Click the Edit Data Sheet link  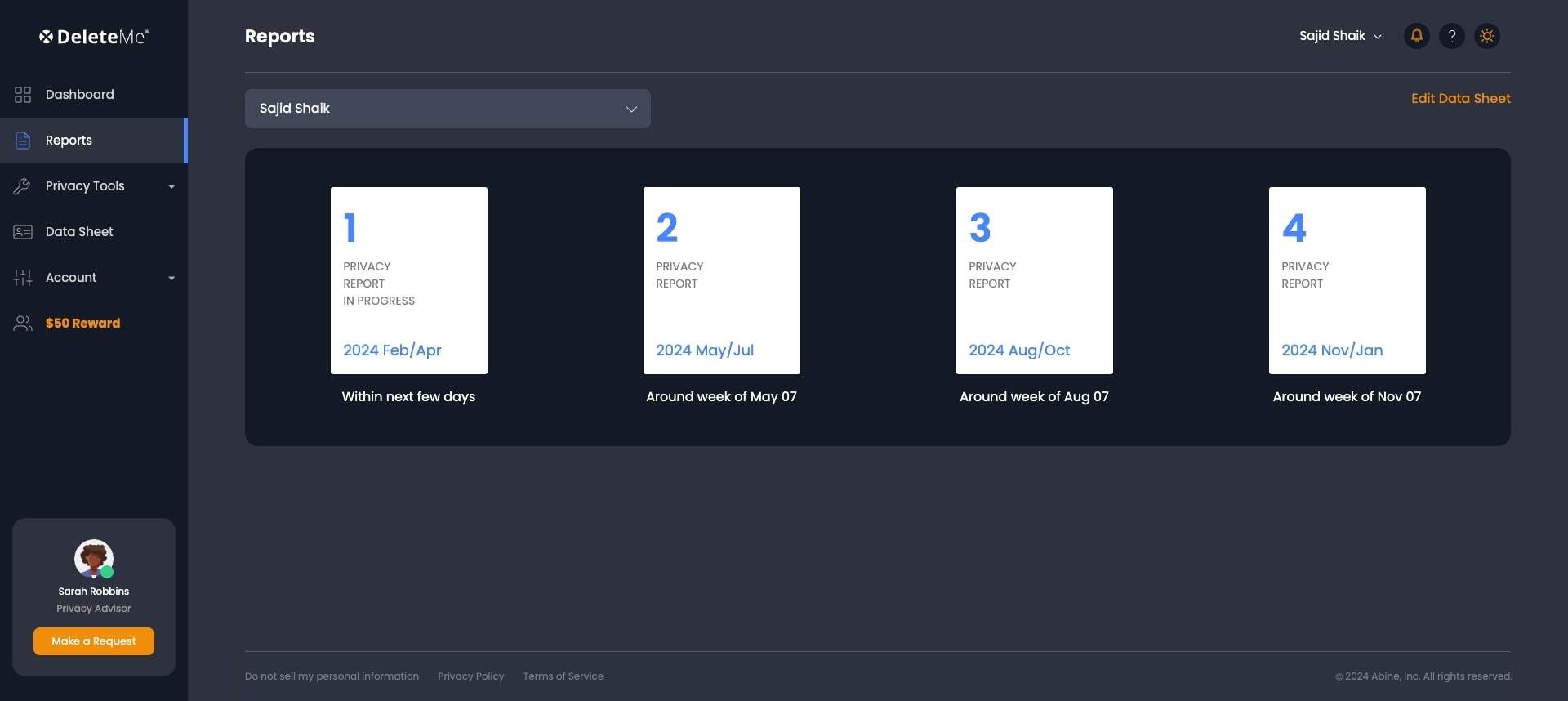1460,98
